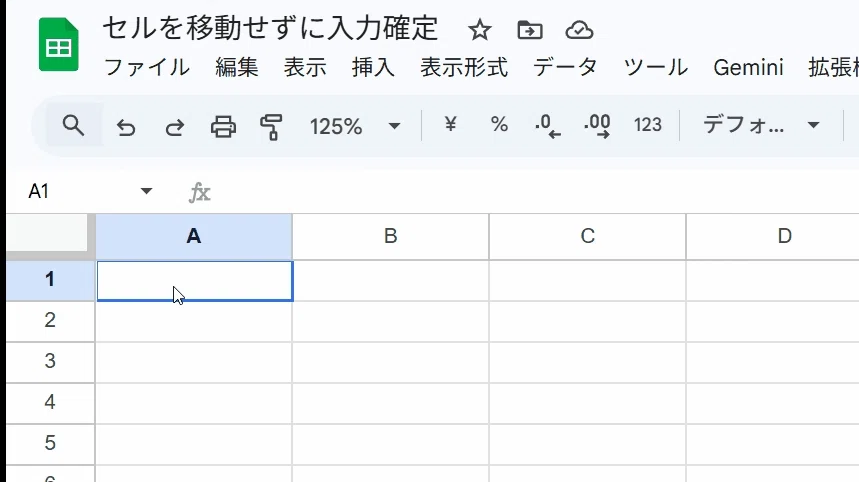Open the Gemini menu
The width and height of the screenshot is (859, 482).
748,68
